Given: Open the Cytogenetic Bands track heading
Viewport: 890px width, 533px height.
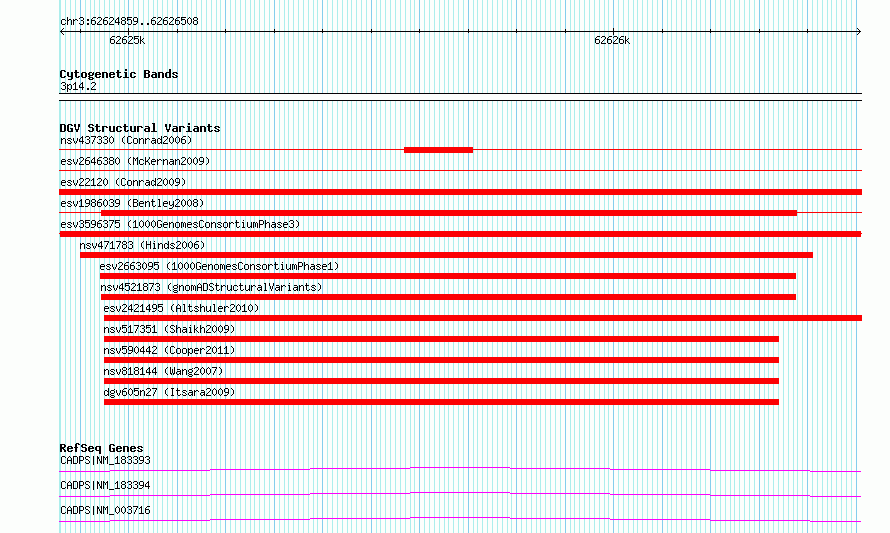Looking at the screenshot, I should 119,74.
